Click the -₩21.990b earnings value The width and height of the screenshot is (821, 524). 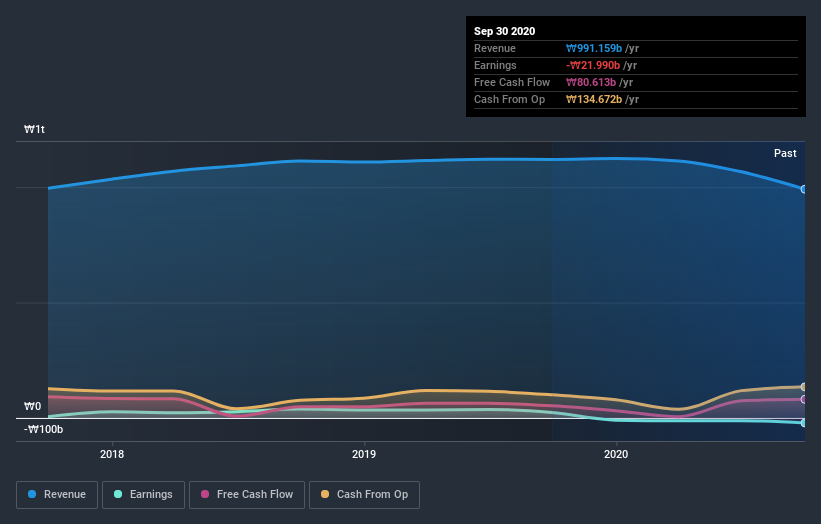[593, 65]
